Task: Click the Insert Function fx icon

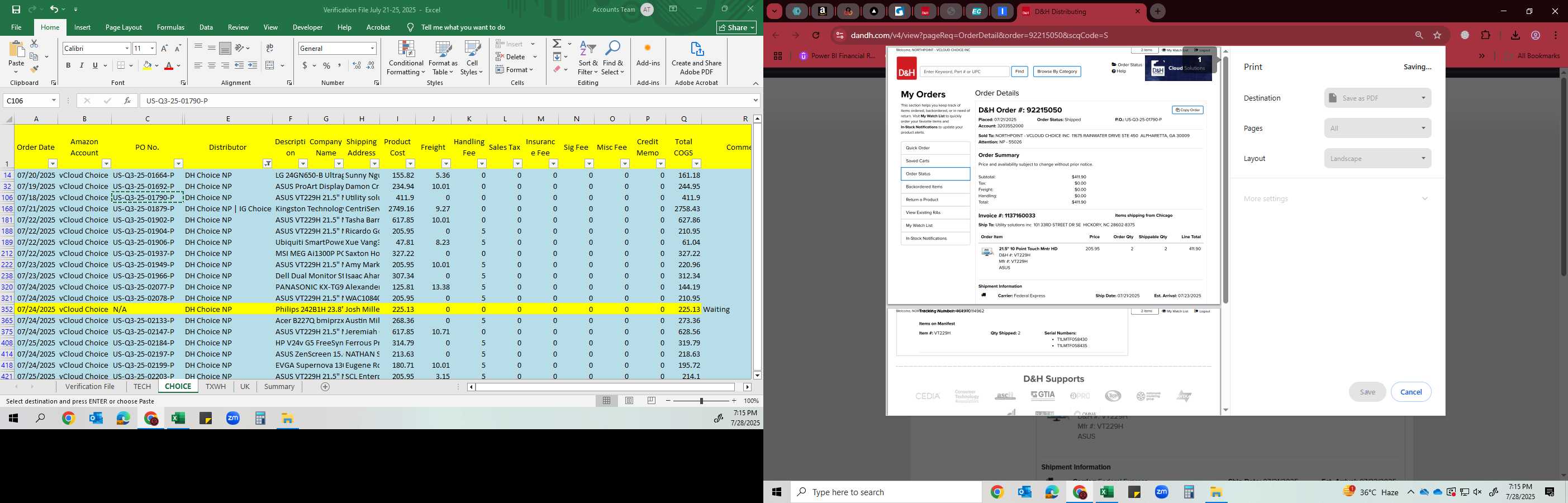Action: point(127,101)
